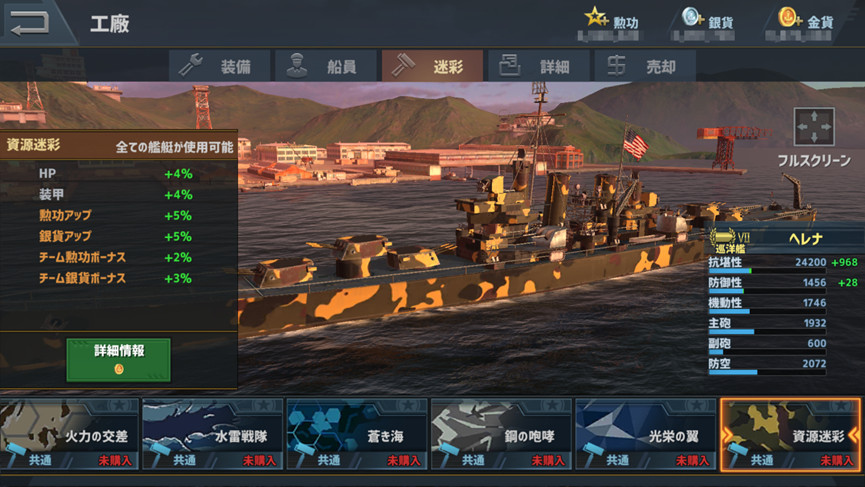Click the 資源迷彩 info panel title
The height and width of the screenshot is (487, 865).
click(x=33, y=145)
